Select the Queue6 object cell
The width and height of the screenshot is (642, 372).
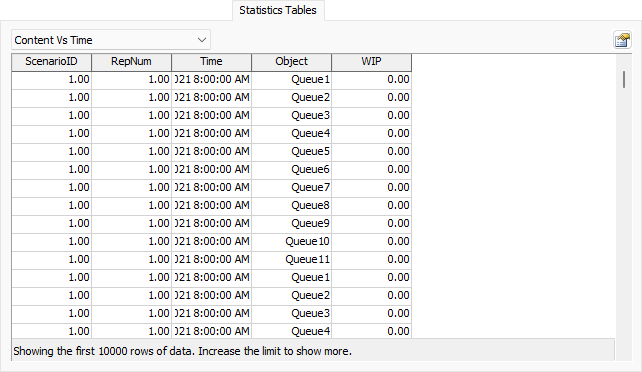[x=292, y=169]
